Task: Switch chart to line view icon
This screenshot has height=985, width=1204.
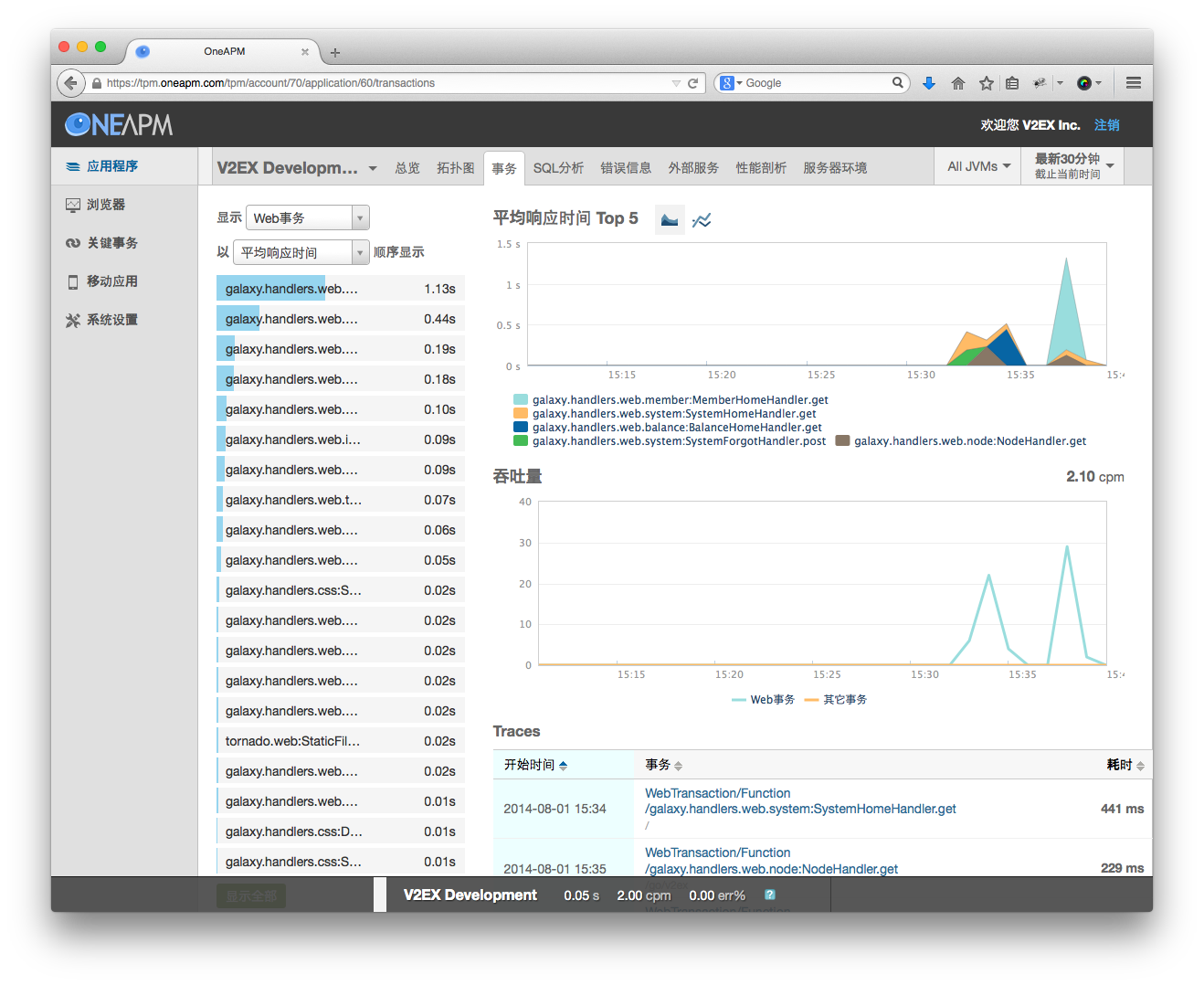Action: [702, 220]
